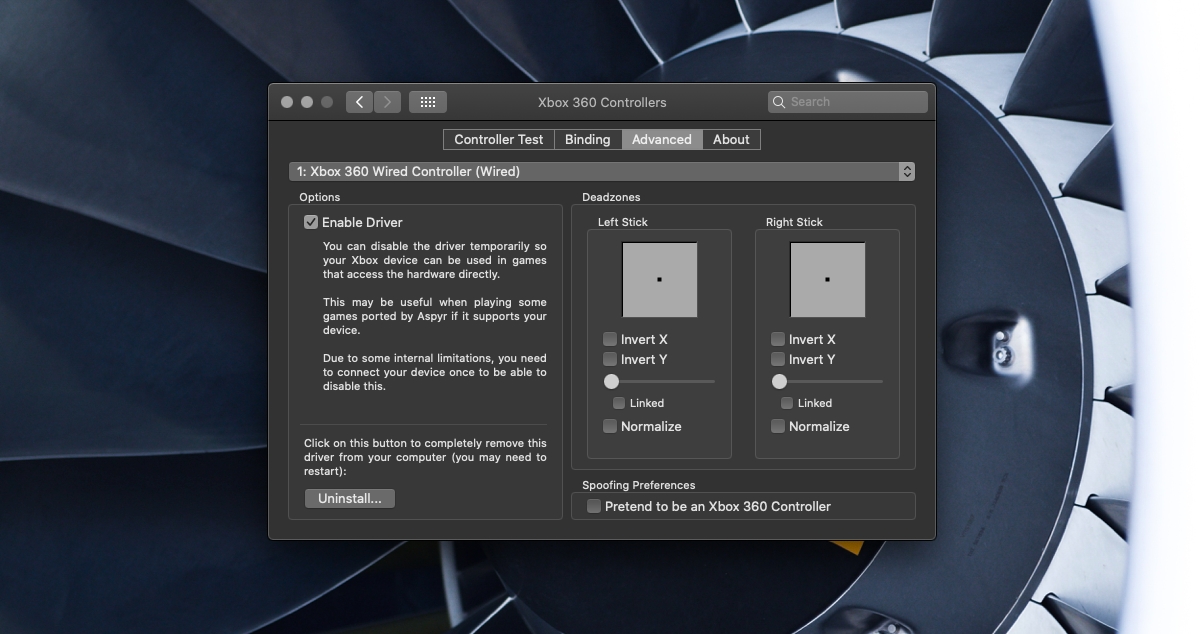Enable Normalize for Right Stick
1200x634 pixels.
tap(778, 426)
